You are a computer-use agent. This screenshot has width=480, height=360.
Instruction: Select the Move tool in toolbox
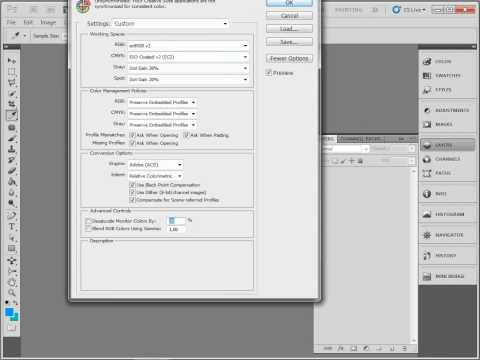[x=12, y=61]
